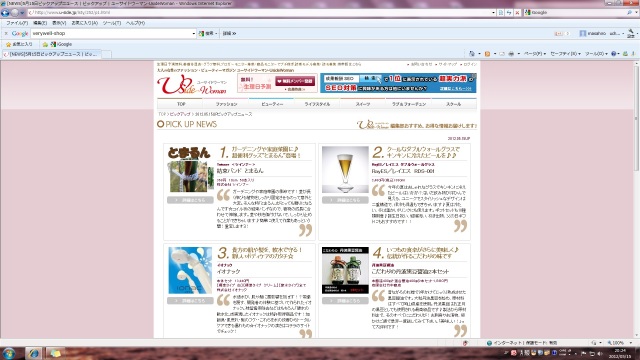
Task: Click the Windows Start orb
Action: tap(9, 353)
